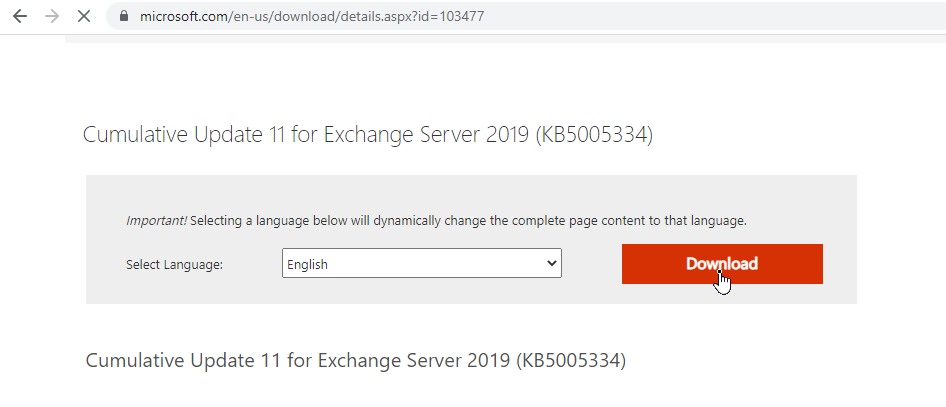Click "(KB5005334)" in the lower heading

click(571, 361)
